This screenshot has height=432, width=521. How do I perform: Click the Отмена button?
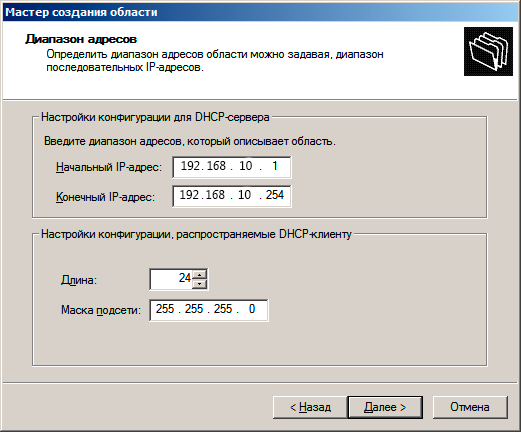pos(470,407)
